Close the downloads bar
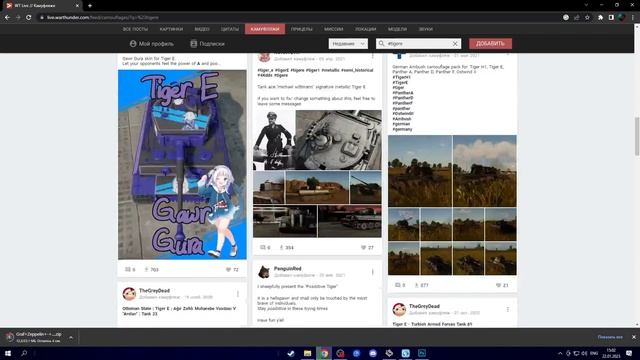 coord(633,337)
